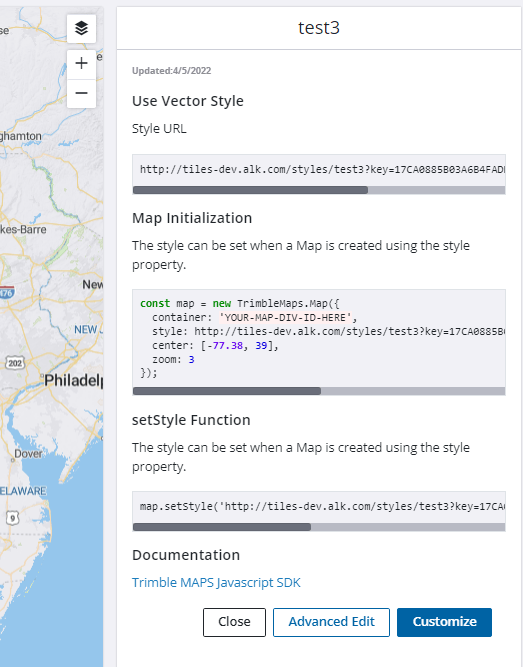
Task: Click the setStyle code block scrollbar thumb
Action: (x=222, y=527)
